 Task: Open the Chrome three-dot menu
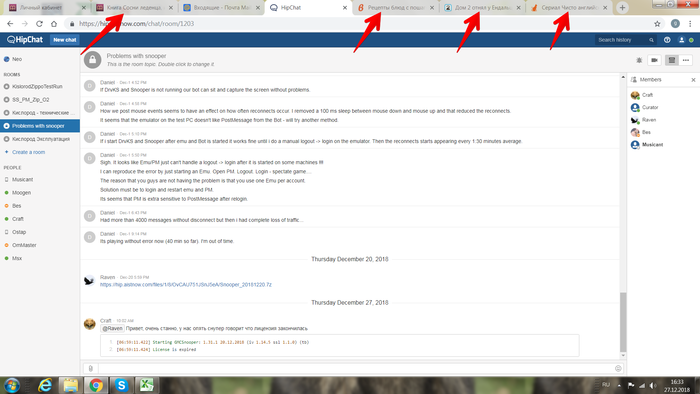coord(690,24)
